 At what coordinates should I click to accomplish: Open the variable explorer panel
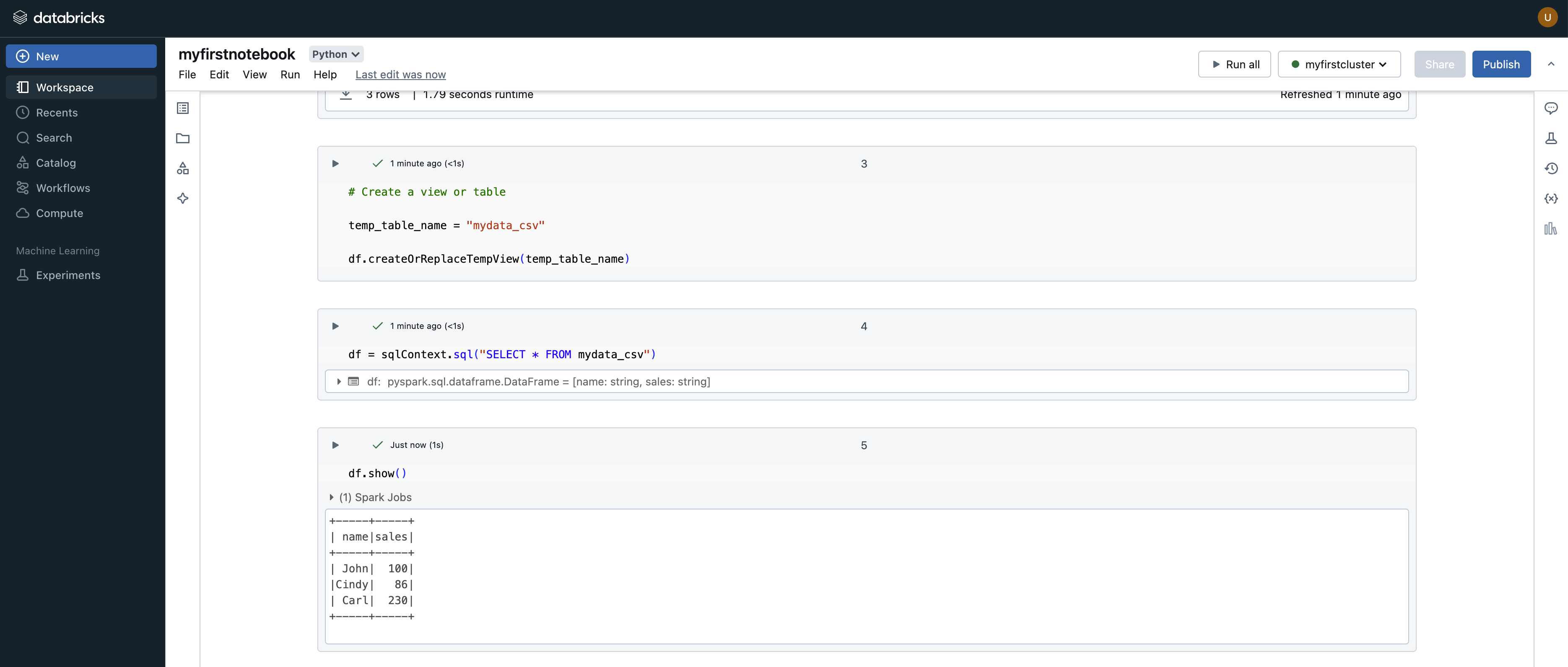coord(1552,198)
